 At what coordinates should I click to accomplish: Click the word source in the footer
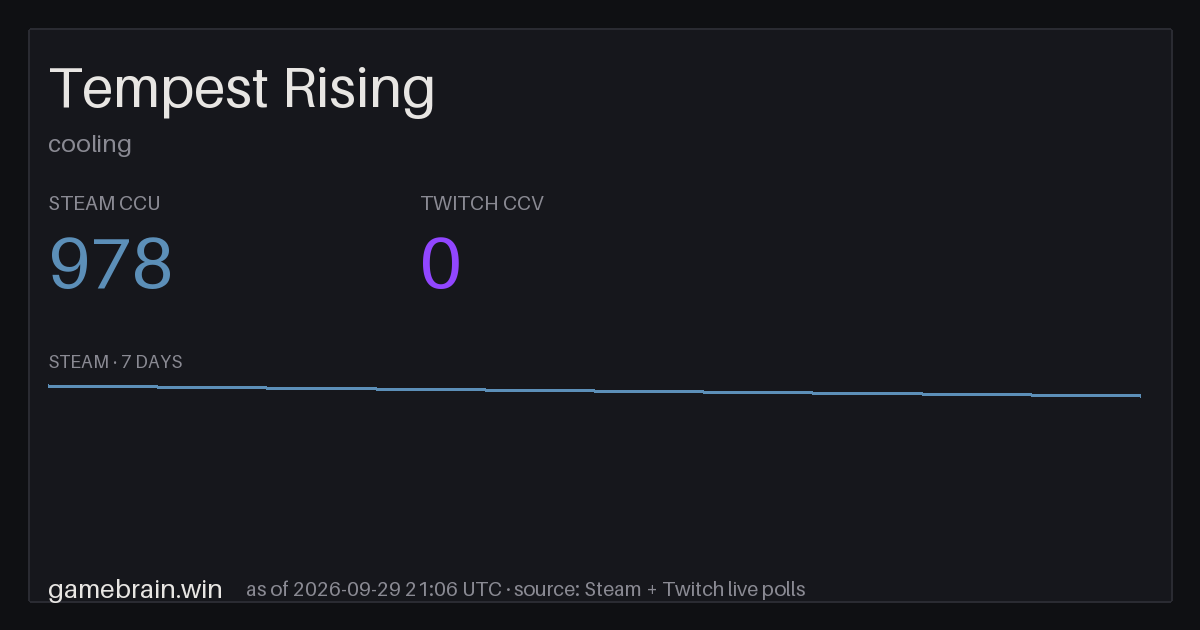(544, 589)
